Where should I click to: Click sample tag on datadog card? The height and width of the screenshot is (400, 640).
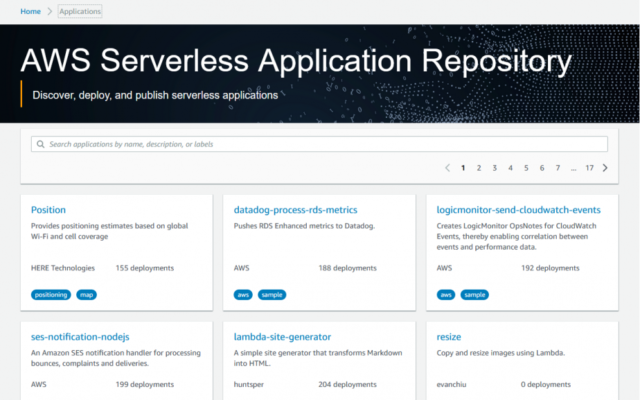coord(272,295)
